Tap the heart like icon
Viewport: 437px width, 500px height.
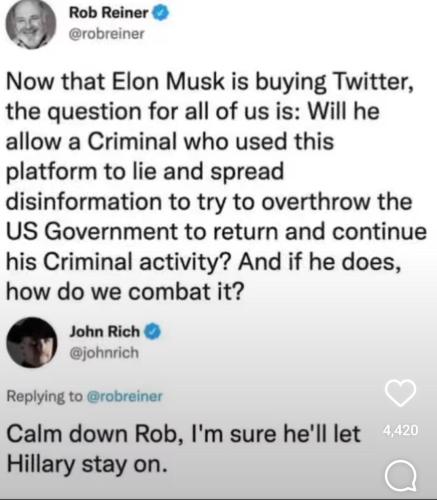[400, 393]
